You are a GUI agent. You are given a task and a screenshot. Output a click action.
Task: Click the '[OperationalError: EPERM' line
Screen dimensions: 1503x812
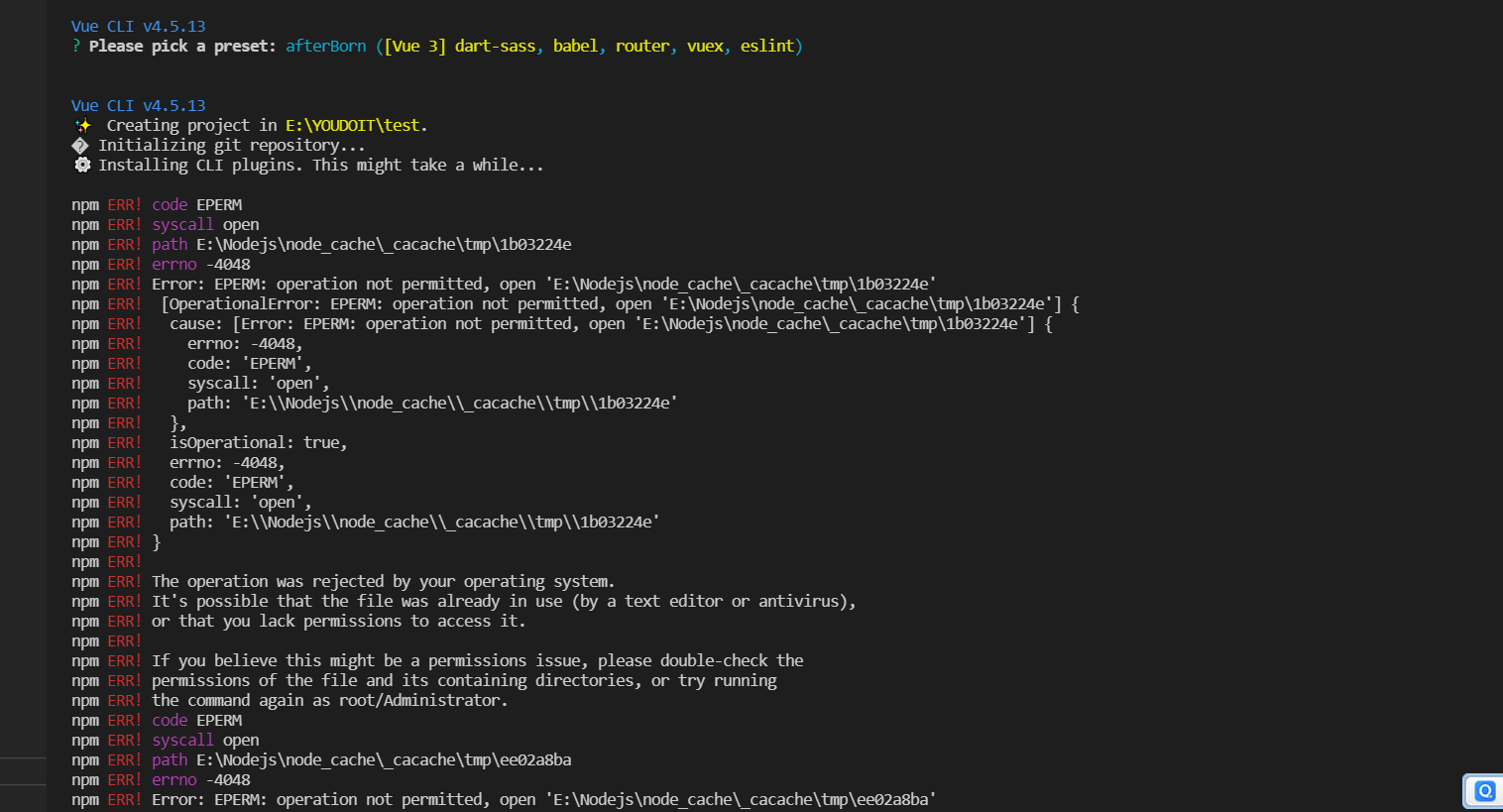point(575,303)
